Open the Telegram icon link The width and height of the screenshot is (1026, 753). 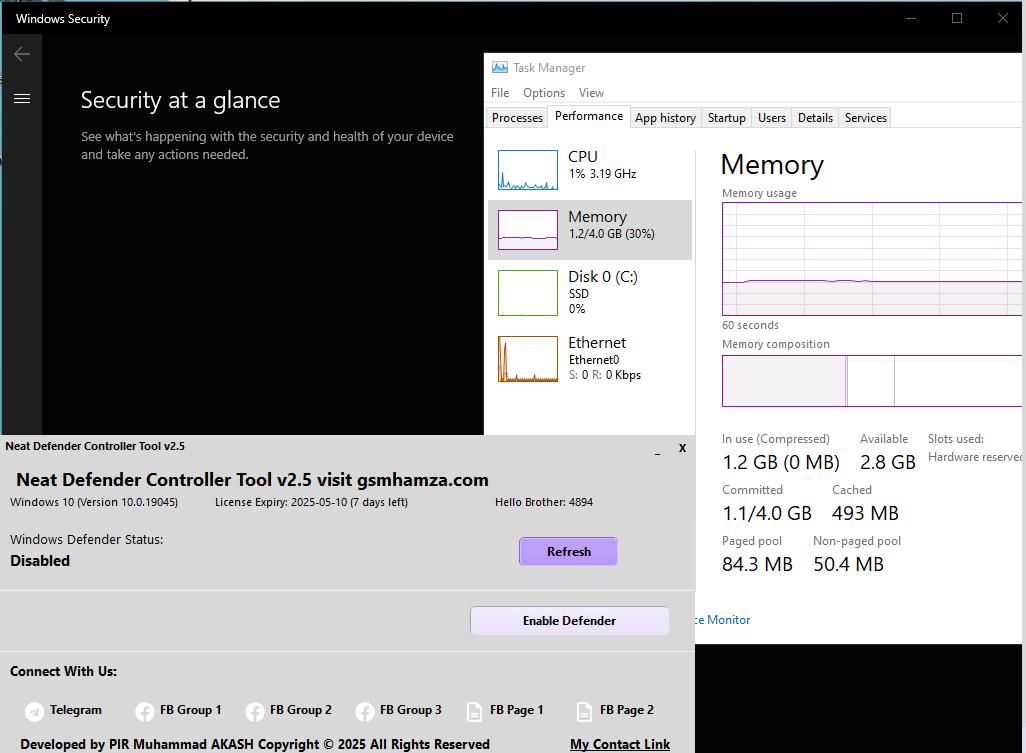35,710
